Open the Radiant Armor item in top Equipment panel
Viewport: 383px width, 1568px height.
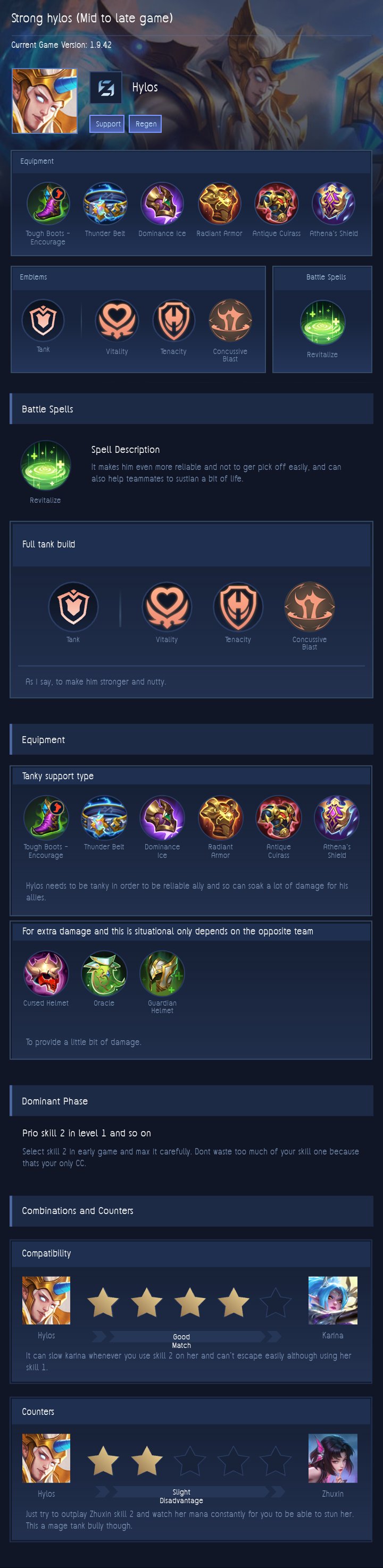click(x=219, y=203)
